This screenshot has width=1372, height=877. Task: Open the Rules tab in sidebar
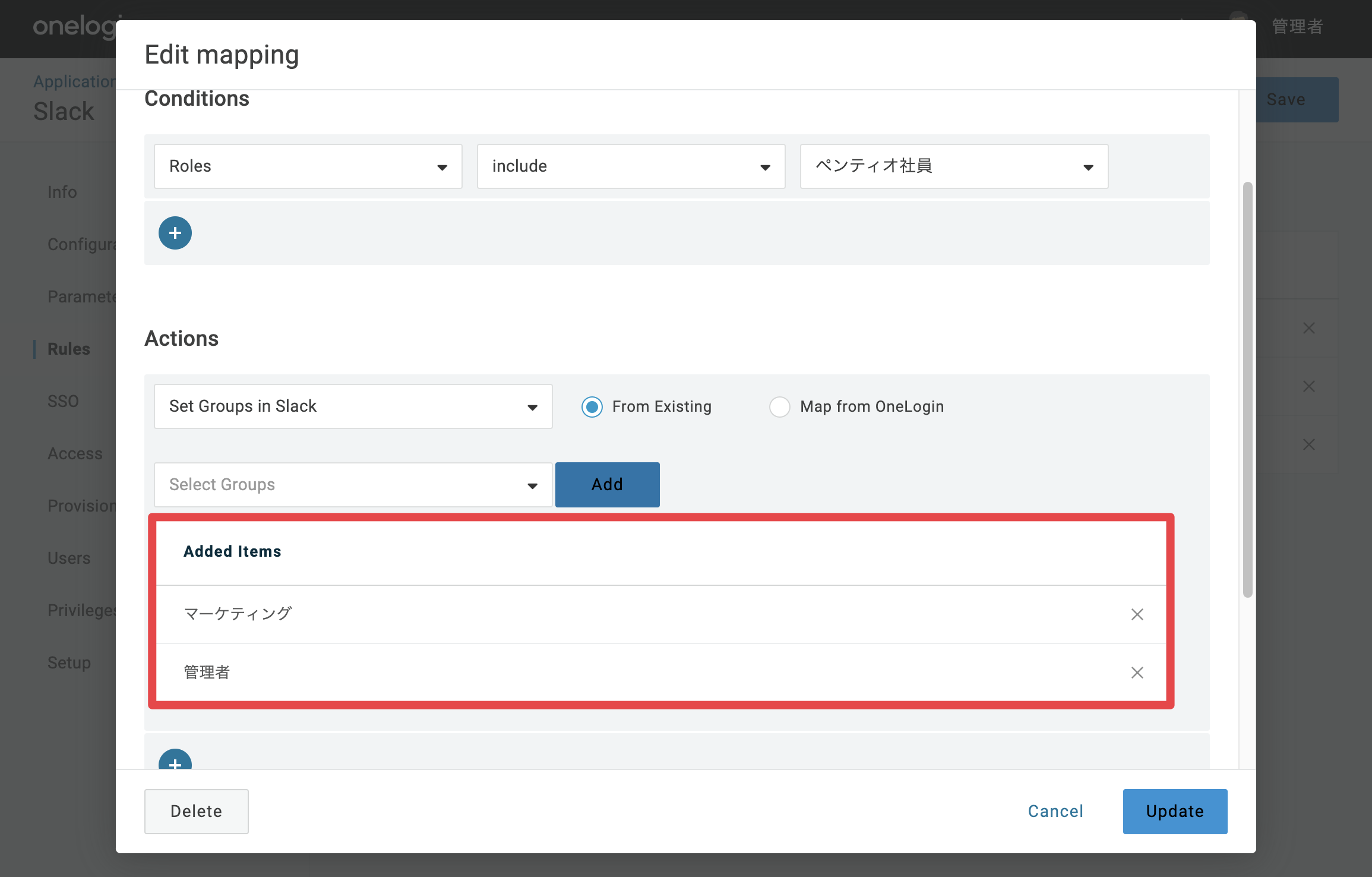[x=69, y=349]
